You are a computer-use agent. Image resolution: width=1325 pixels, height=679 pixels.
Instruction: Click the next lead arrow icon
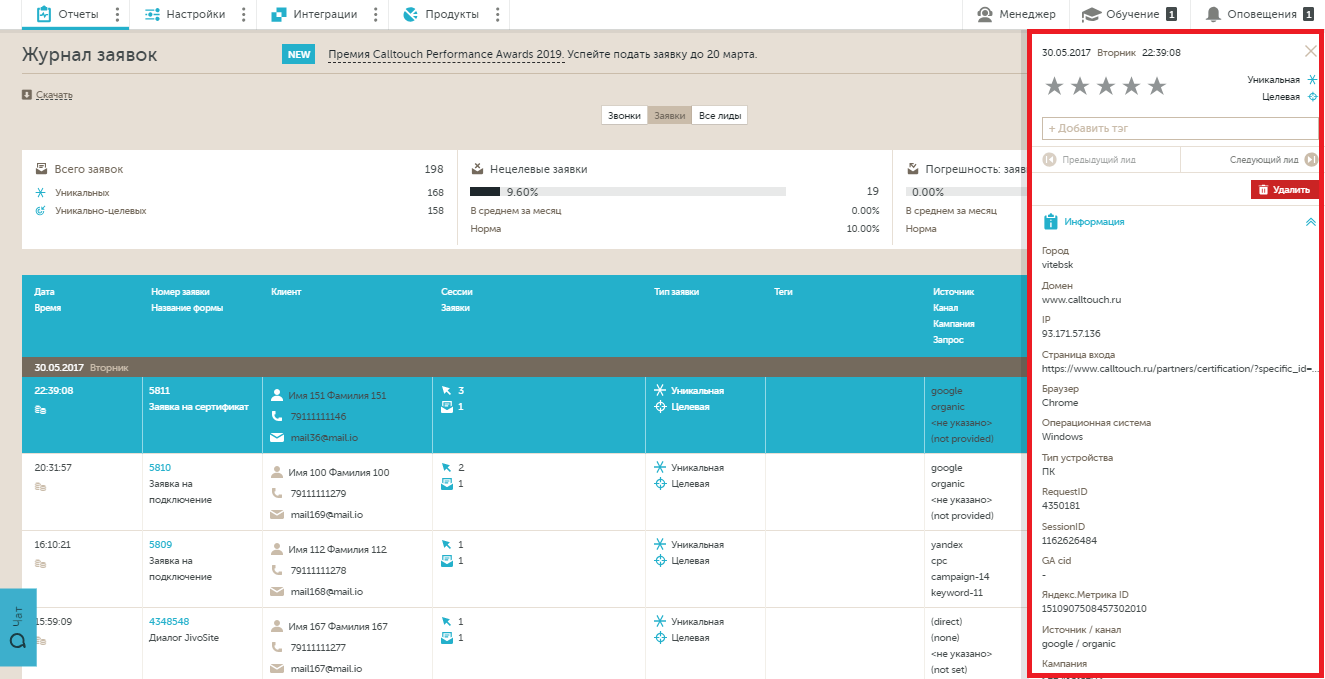pyautogui.click(x=1310, y=160)
